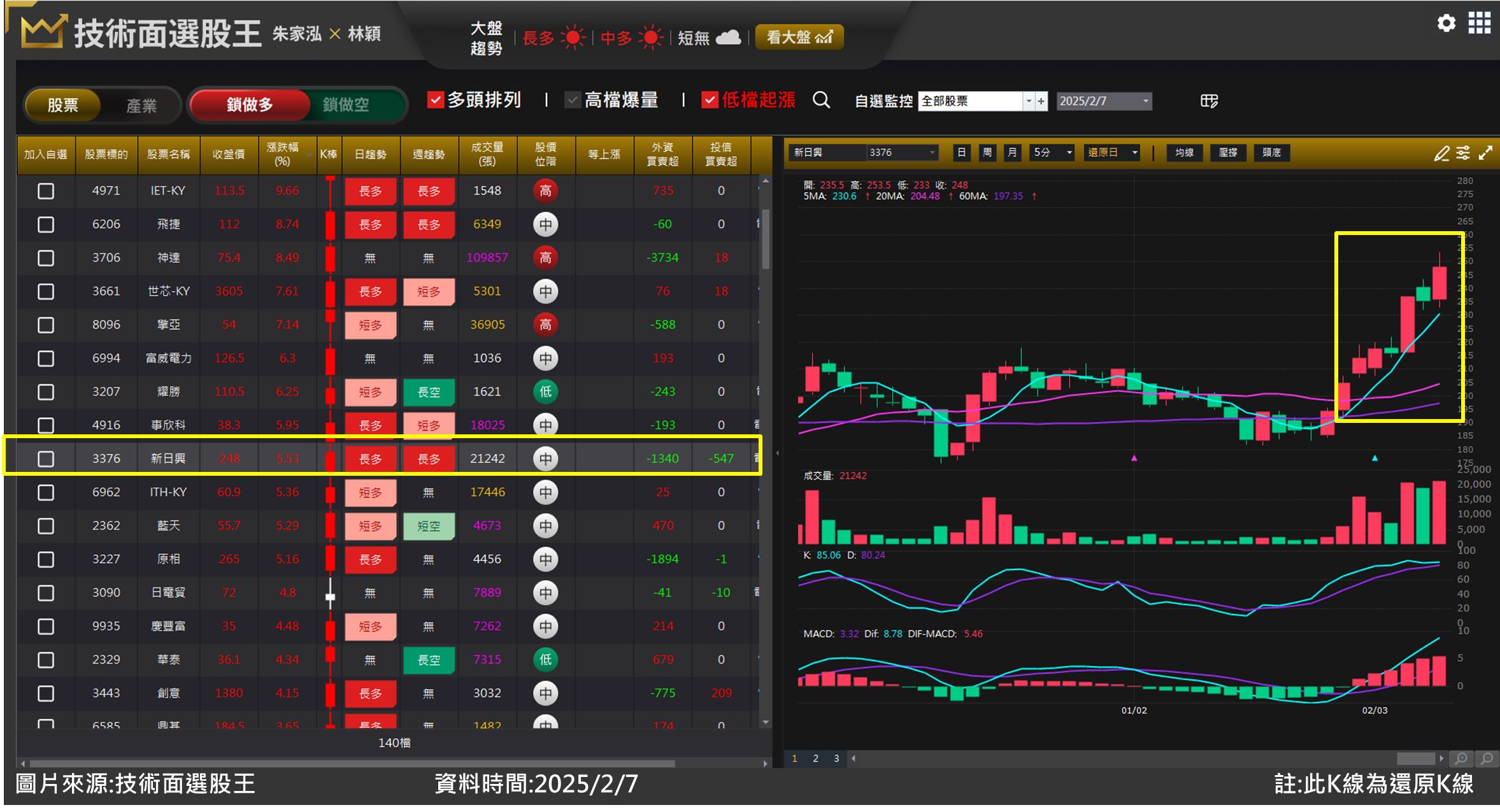Check the watchlist box for 2362 藍天
Screen dimensions: 1500x812
point(46,526)
